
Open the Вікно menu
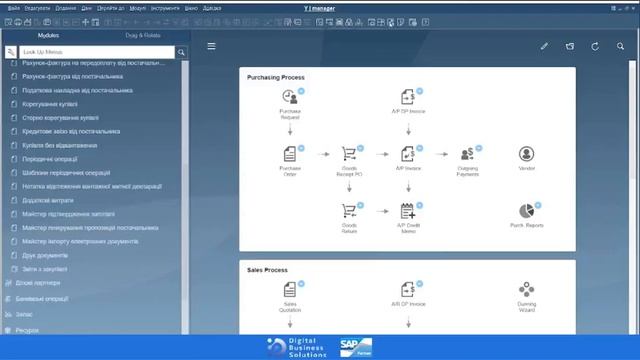click(x=191, y=8)
